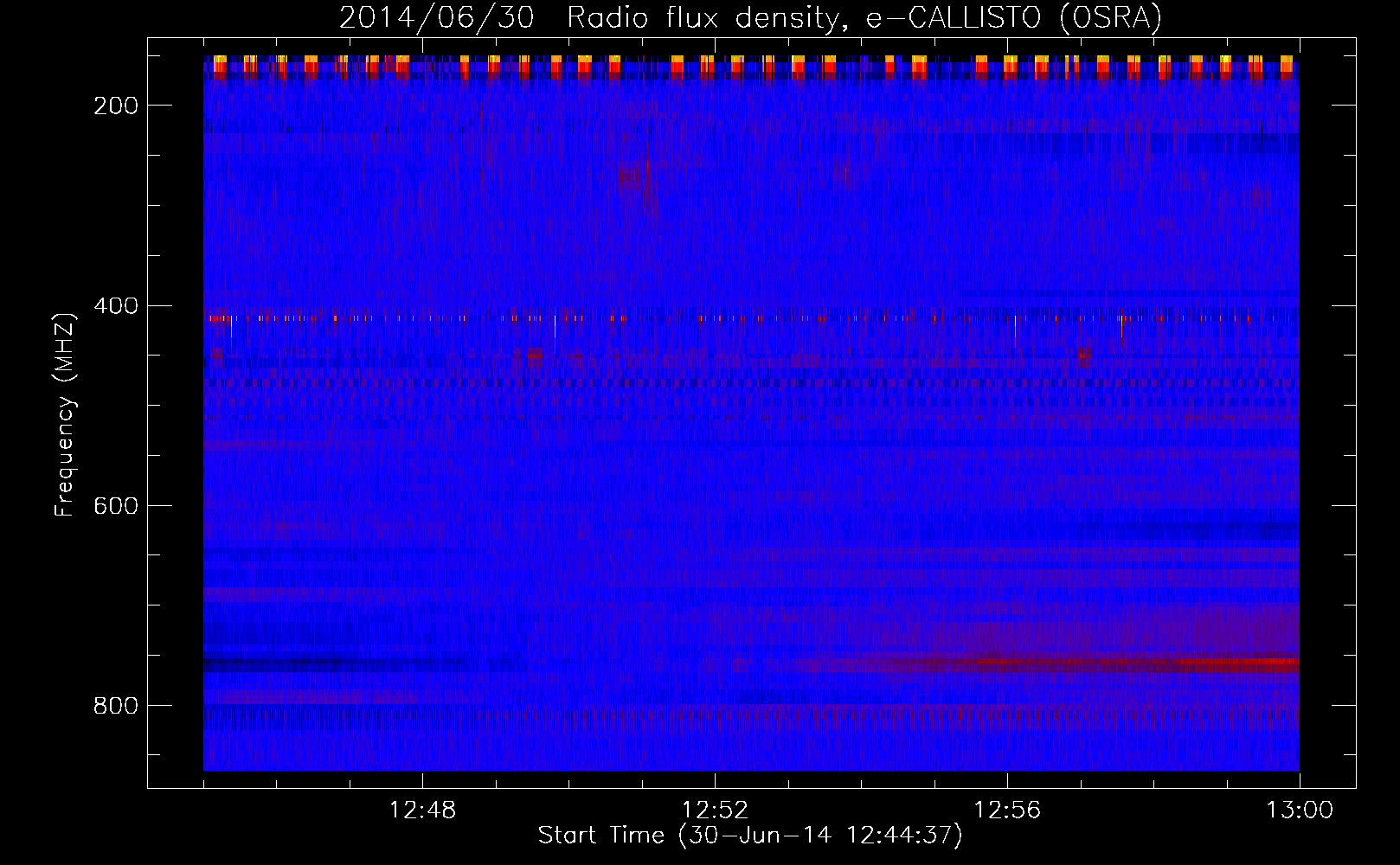The image size is (1400, 865).
Task: Click the 800 frequency tick label
Action: 116,706
